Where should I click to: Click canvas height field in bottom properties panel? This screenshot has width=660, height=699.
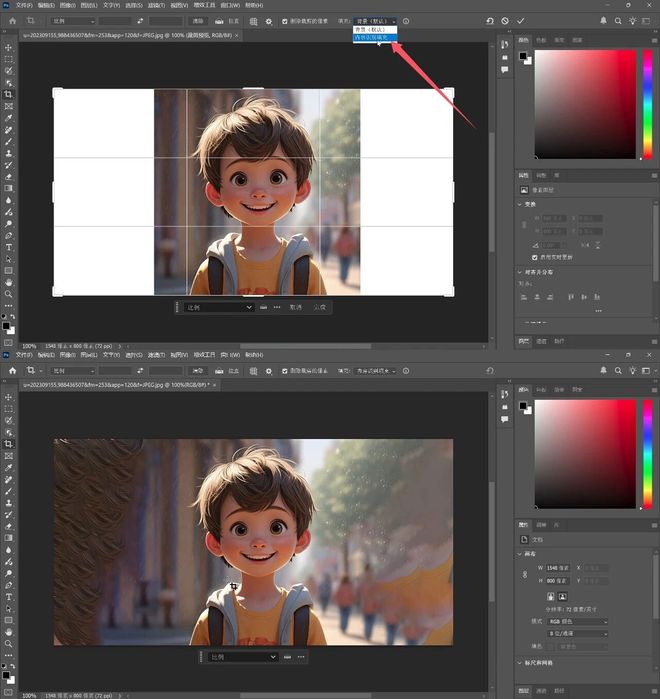[x=558, y=581]
